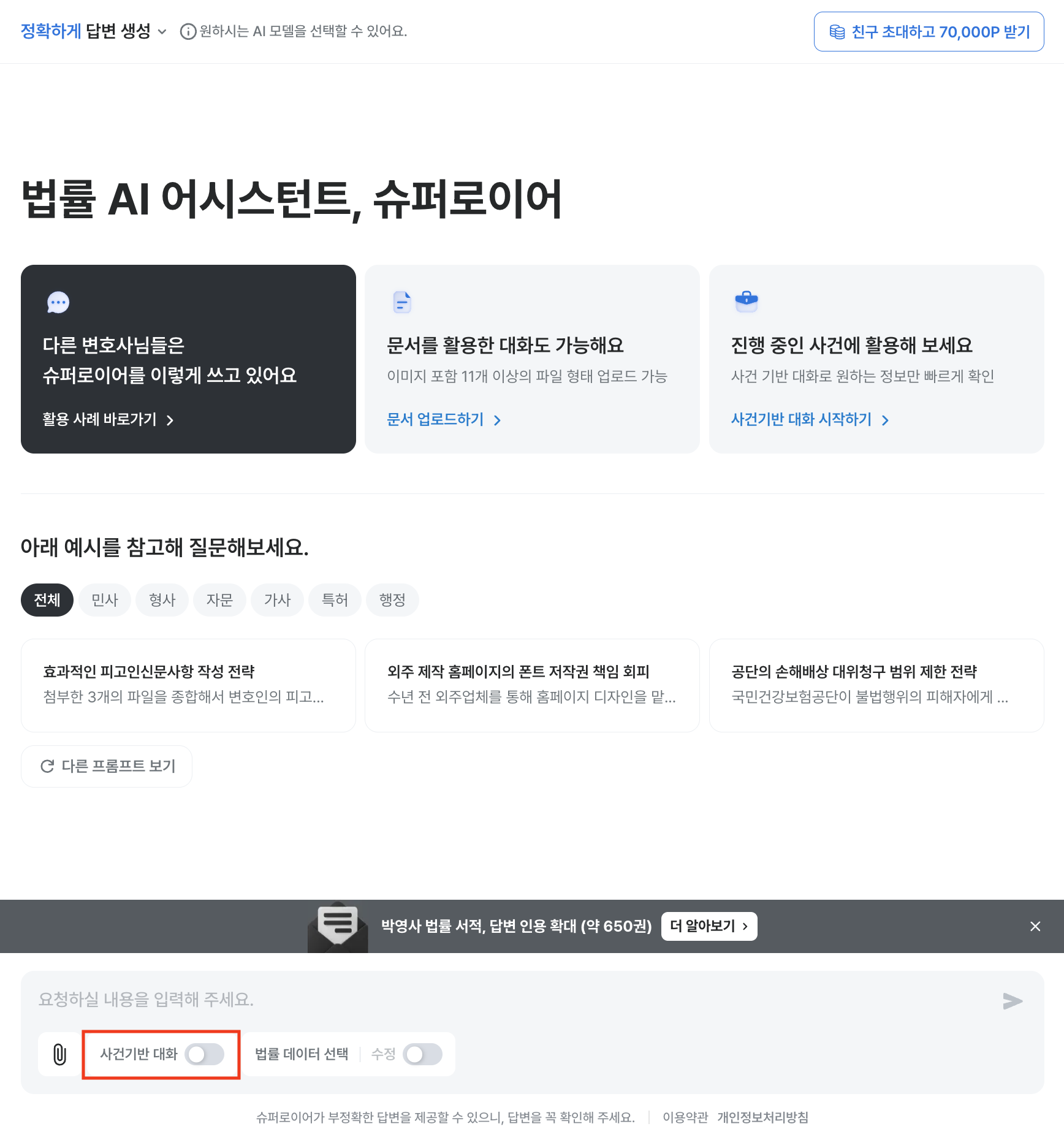Toggle the 사건기반 대화 switch
The image size is (1064, 1140).
tap(205, 1054)
